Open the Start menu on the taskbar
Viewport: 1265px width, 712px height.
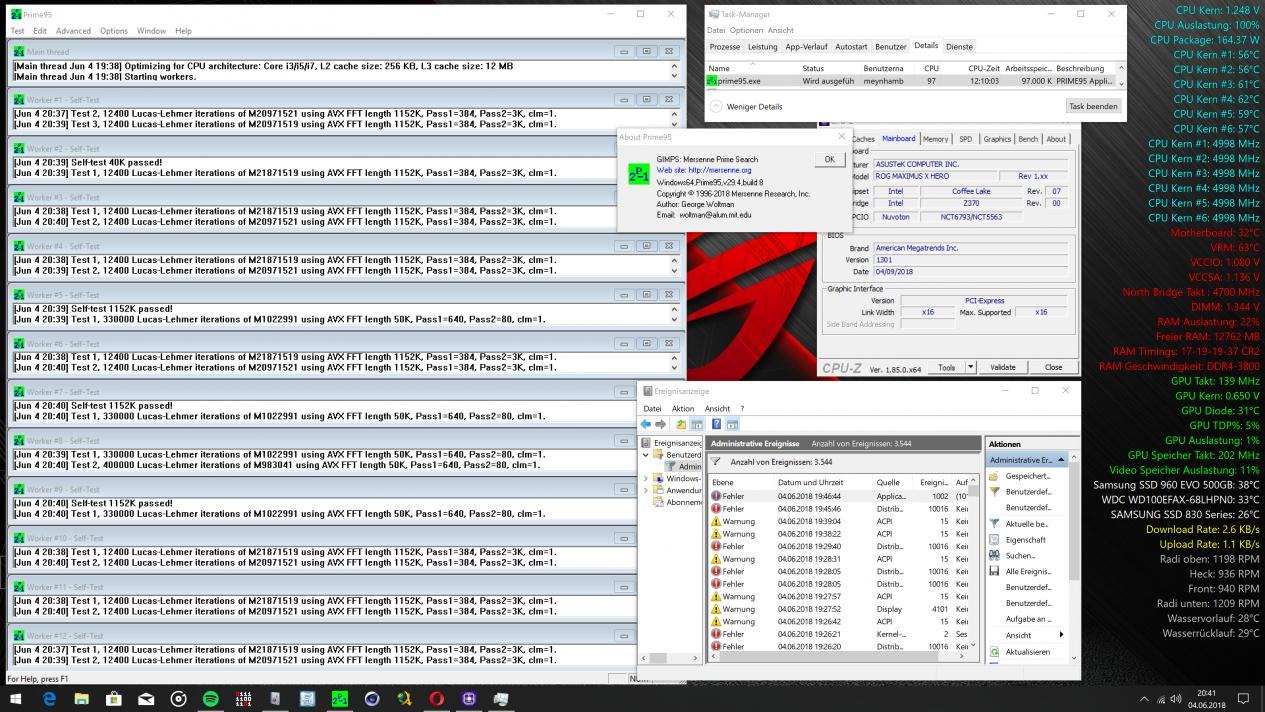(18, 699)
